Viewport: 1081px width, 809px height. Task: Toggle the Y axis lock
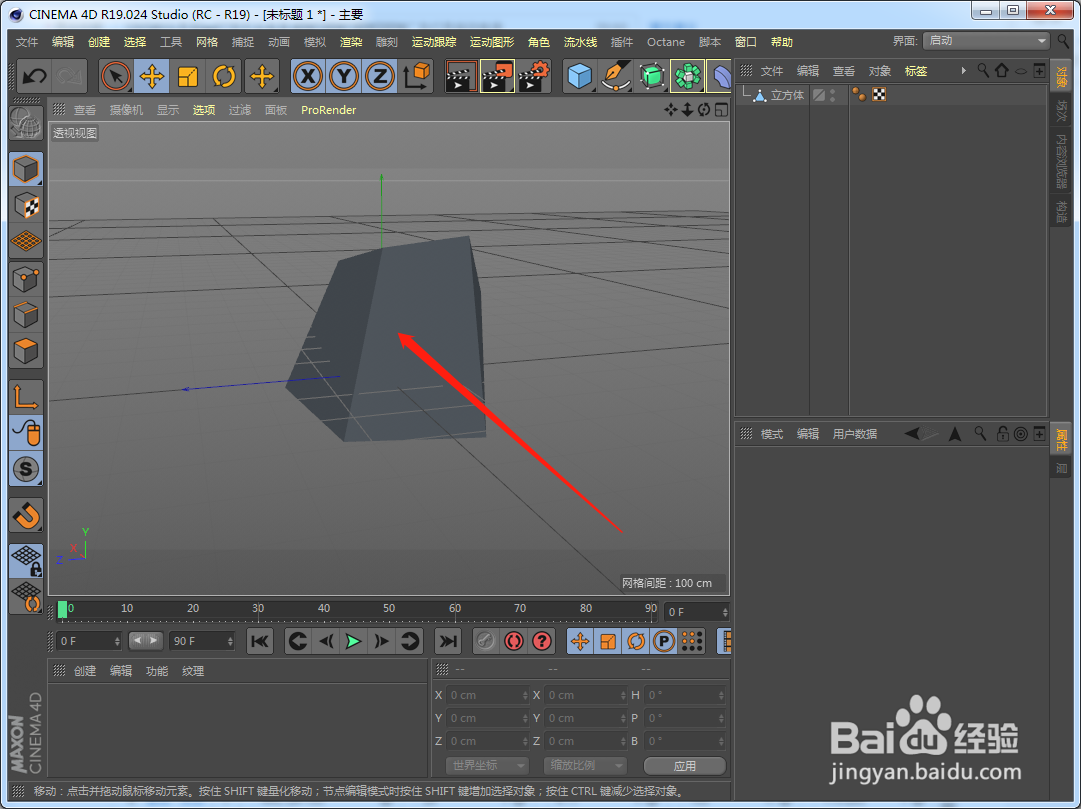[343, 76]
